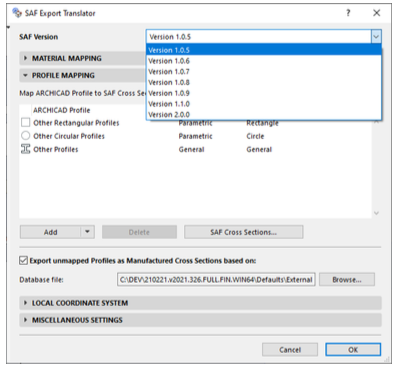The width and height of the screenshot is (396, 369).
Task: Select the Other Profiles row
Action: click(195, 149)
